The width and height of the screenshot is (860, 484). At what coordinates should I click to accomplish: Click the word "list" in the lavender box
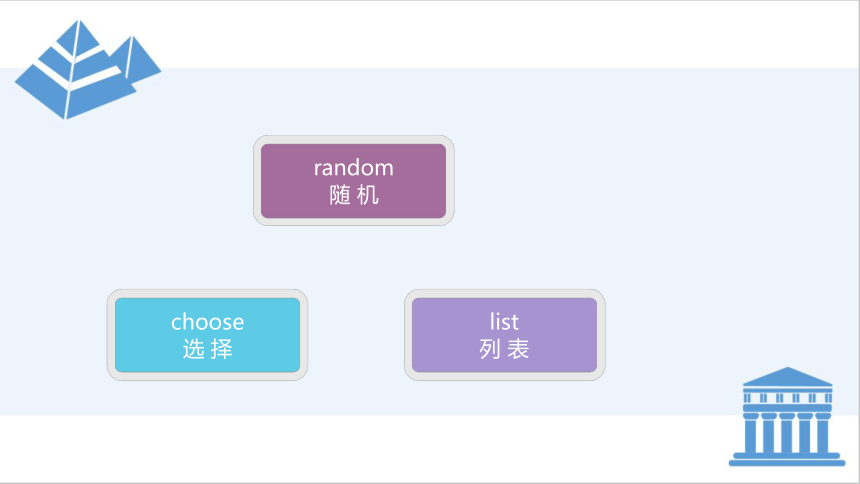coord(504,322)
